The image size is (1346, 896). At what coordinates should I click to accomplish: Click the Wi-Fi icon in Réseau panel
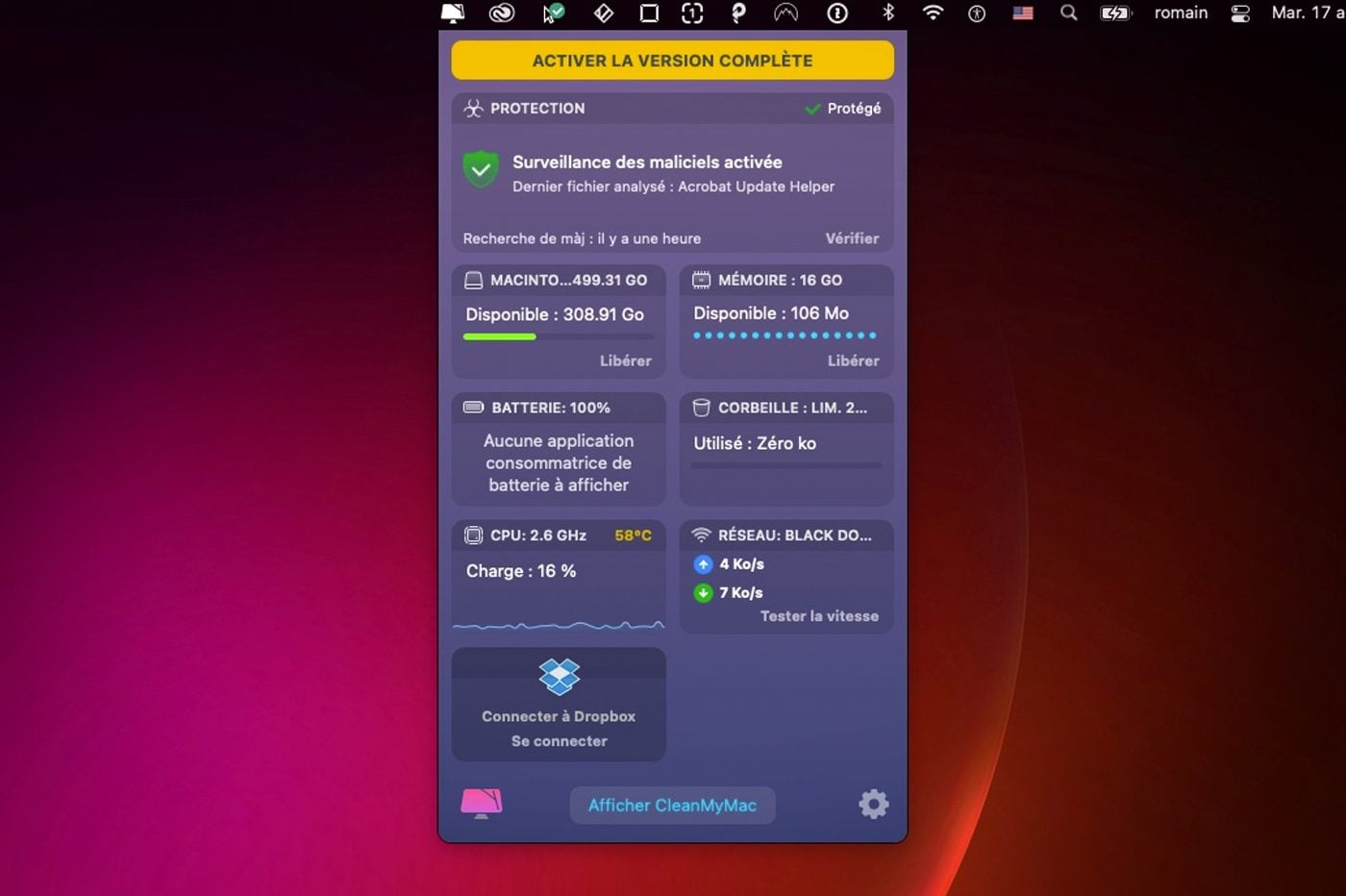point(701,535)
